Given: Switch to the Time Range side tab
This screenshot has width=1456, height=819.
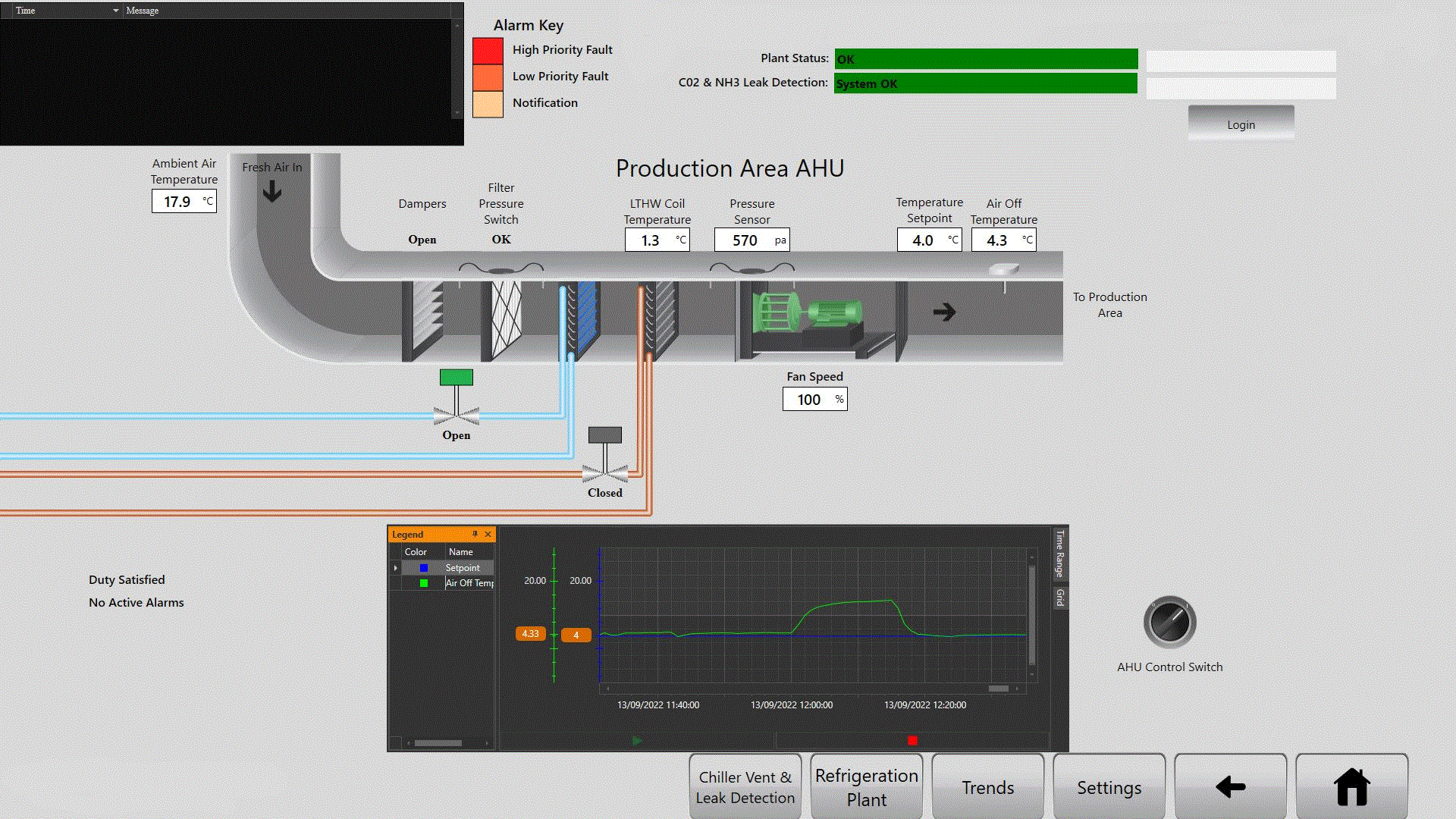Looking at the screenshot, I should click(1059, 554).
